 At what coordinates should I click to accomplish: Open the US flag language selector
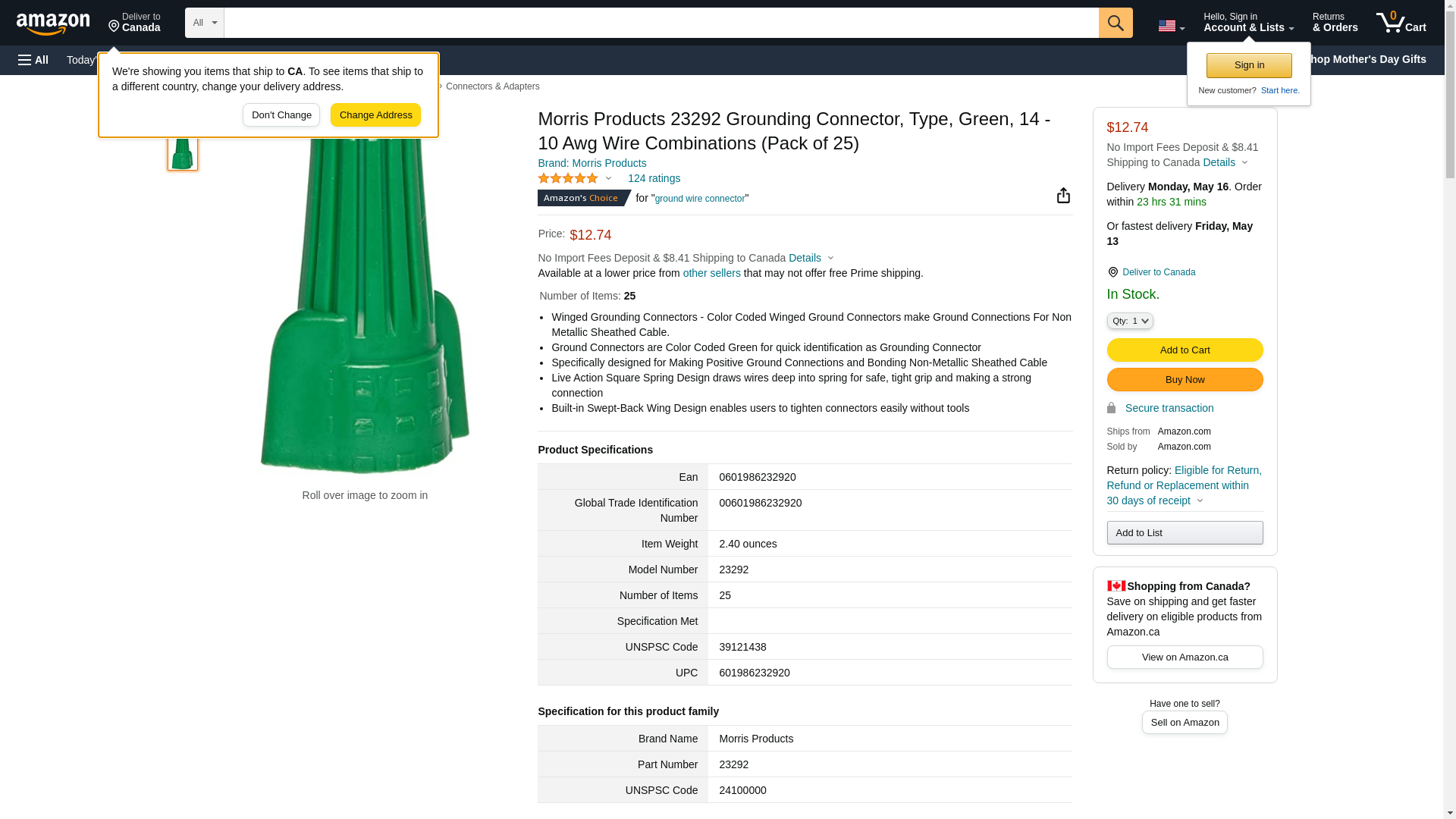1171,26
